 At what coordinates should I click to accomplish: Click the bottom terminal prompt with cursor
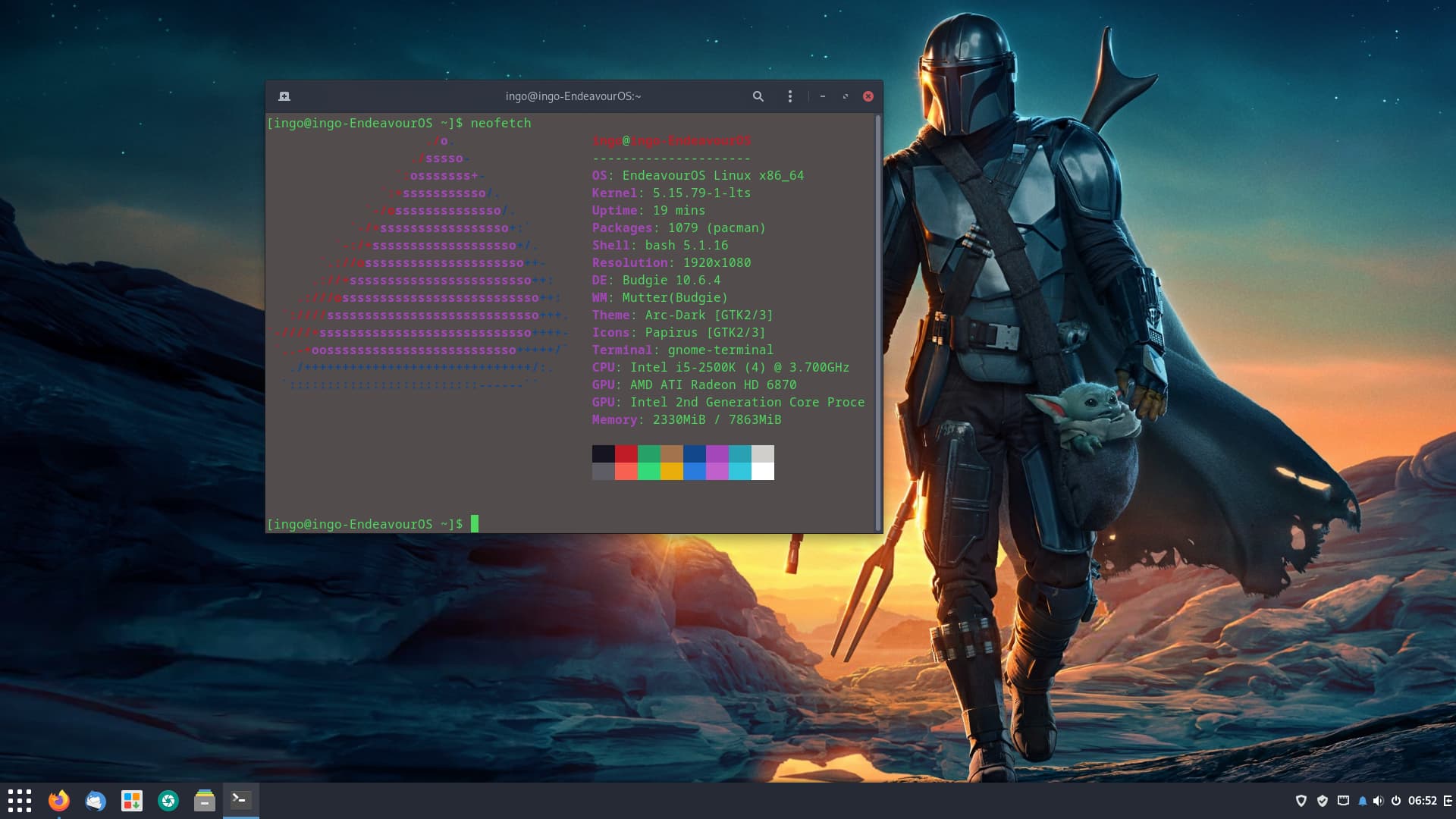coord(372,524)
